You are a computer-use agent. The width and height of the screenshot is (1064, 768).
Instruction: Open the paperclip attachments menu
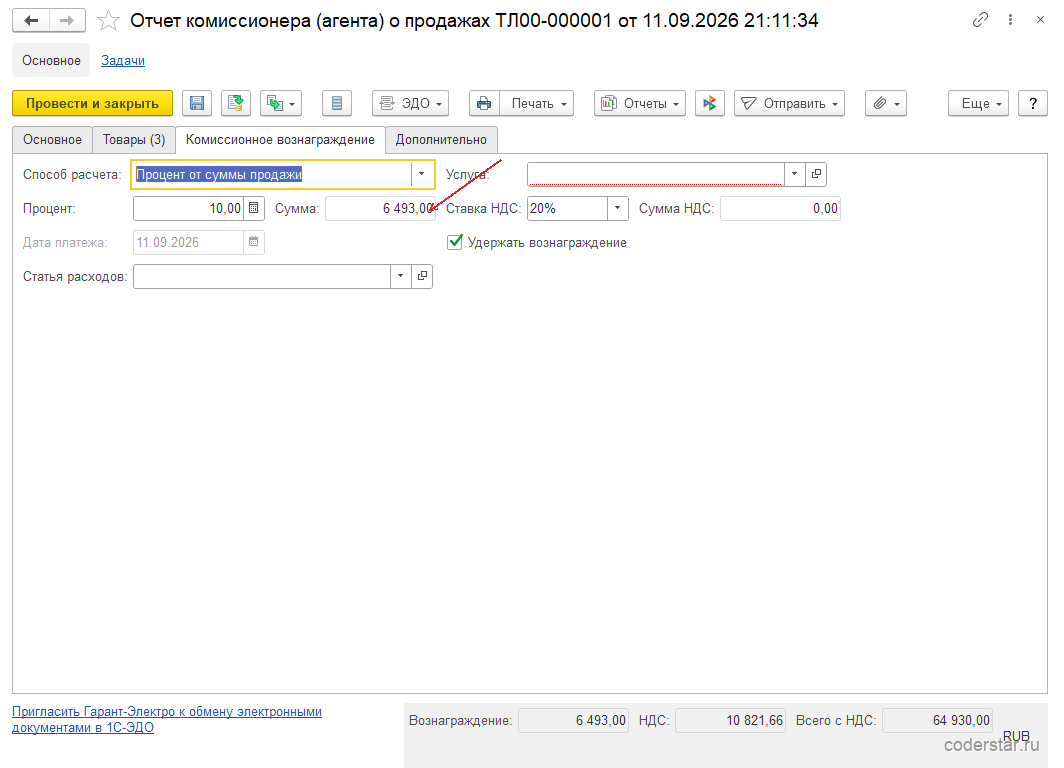pos(886,103)
